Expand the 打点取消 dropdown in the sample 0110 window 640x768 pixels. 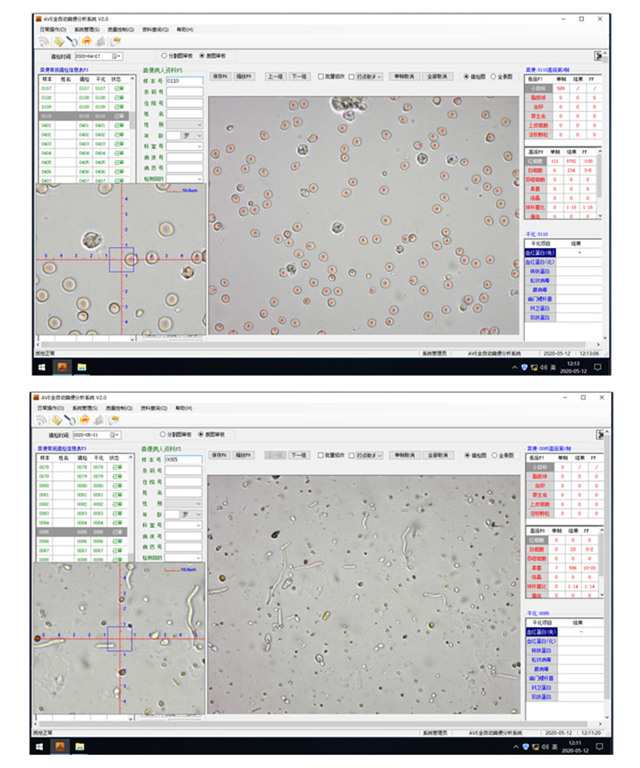click(379, 76)
